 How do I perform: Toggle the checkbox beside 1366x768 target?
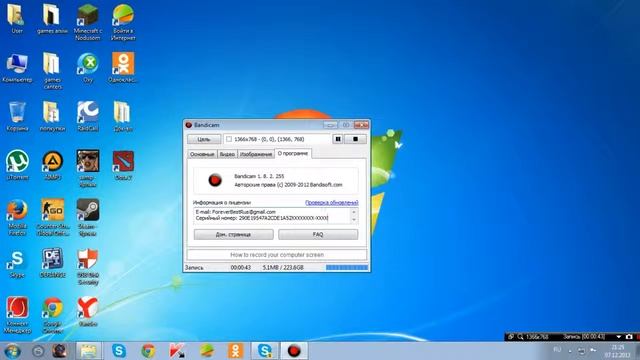click(x=229, y=139)
